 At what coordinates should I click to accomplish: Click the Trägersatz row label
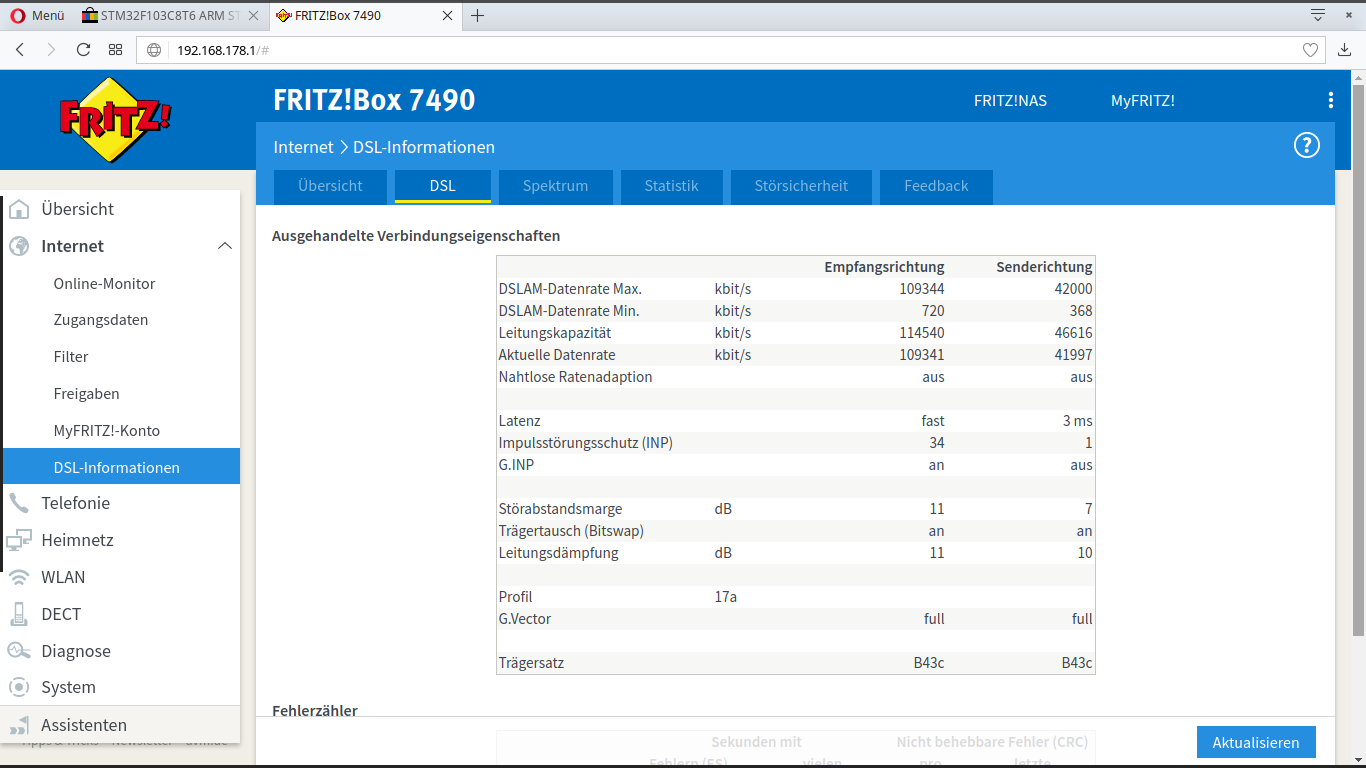[x=531, y=663]
